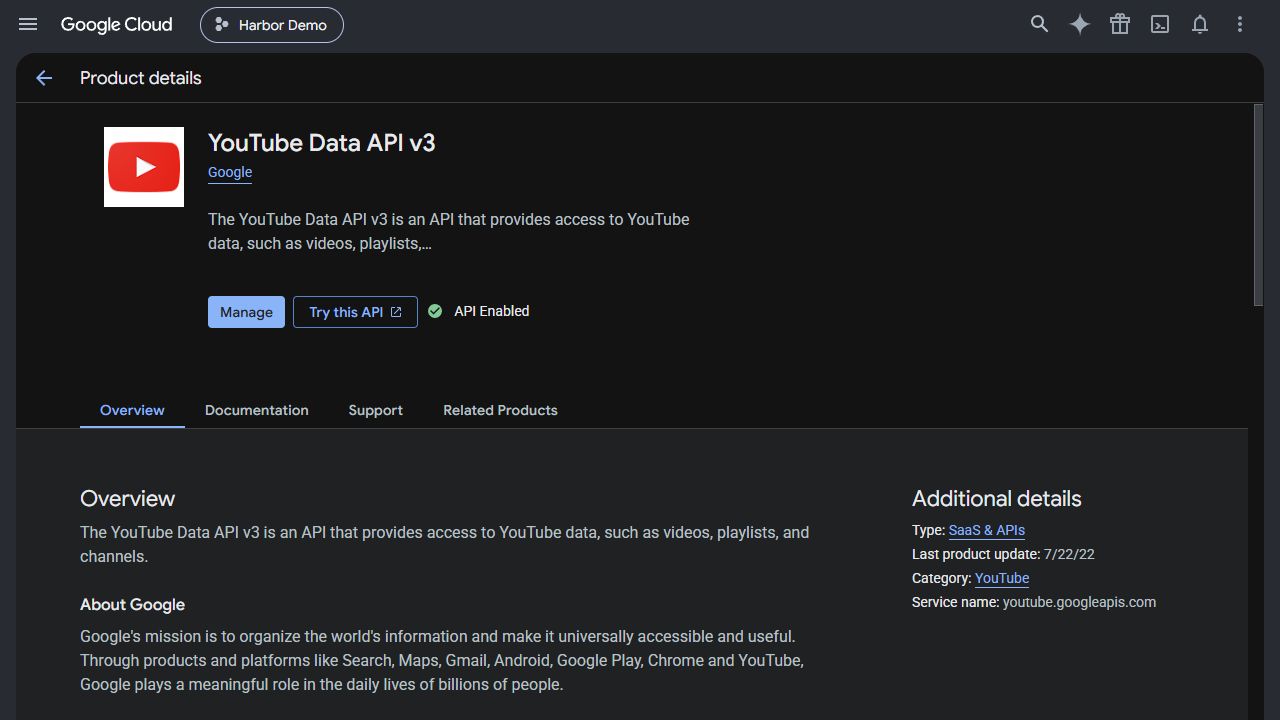
Task: Open notifications bell
Action: tap(1200, 24)
